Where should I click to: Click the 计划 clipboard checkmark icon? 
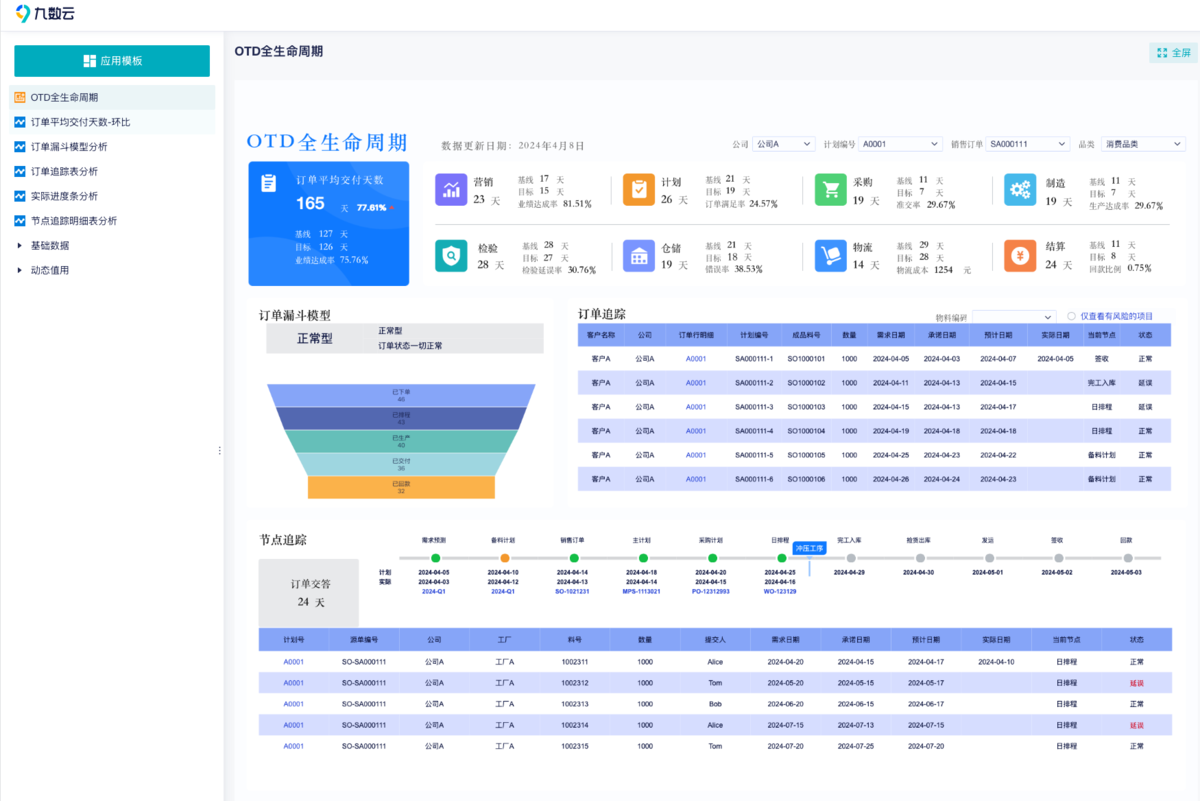(639, 190)
